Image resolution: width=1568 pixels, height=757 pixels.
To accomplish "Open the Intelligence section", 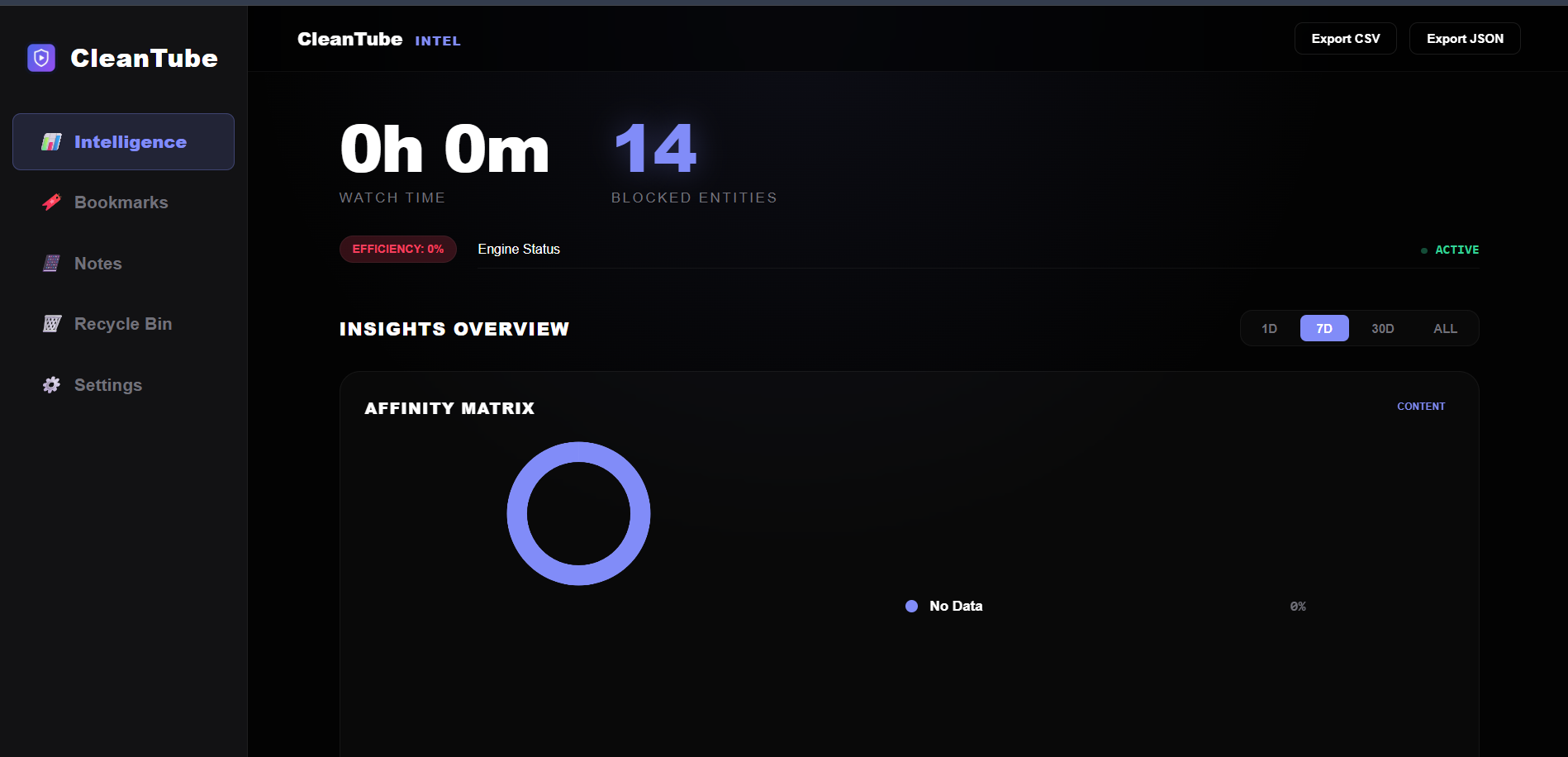I will click(123, 142).
